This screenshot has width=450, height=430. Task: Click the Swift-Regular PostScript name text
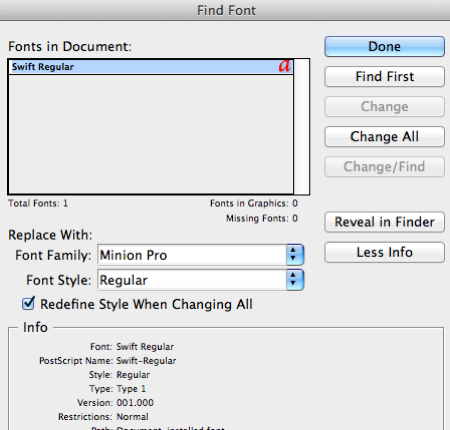(x=146, y=361)
